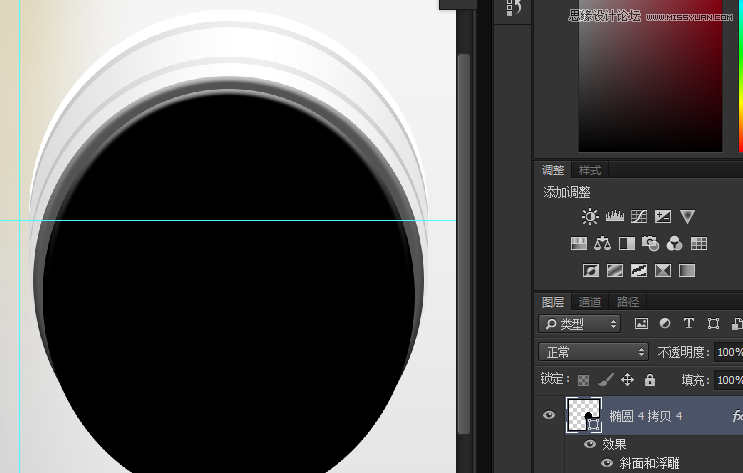Hide the 椭圆 4 拷贝 4 layer
The width and height of the screenshot is (743, 473).
(549, 415)
